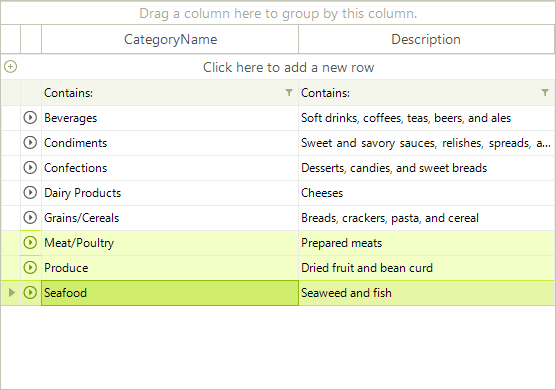Click the current row arrow indicator beside Seafood
The width and height of the screenshot is (556, 390).
[12, 293]
